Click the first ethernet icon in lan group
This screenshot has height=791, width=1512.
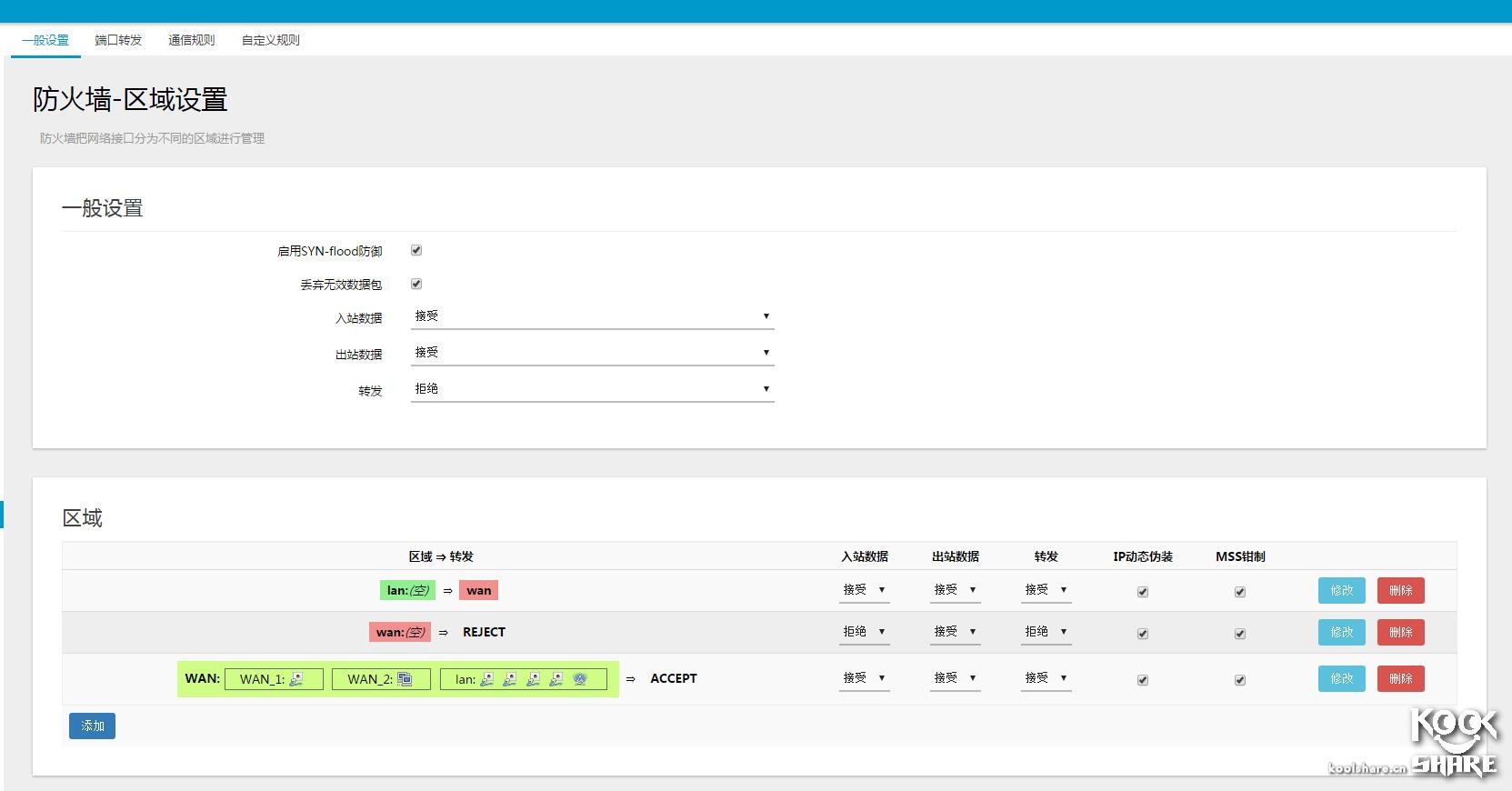[x=487, y=679]
